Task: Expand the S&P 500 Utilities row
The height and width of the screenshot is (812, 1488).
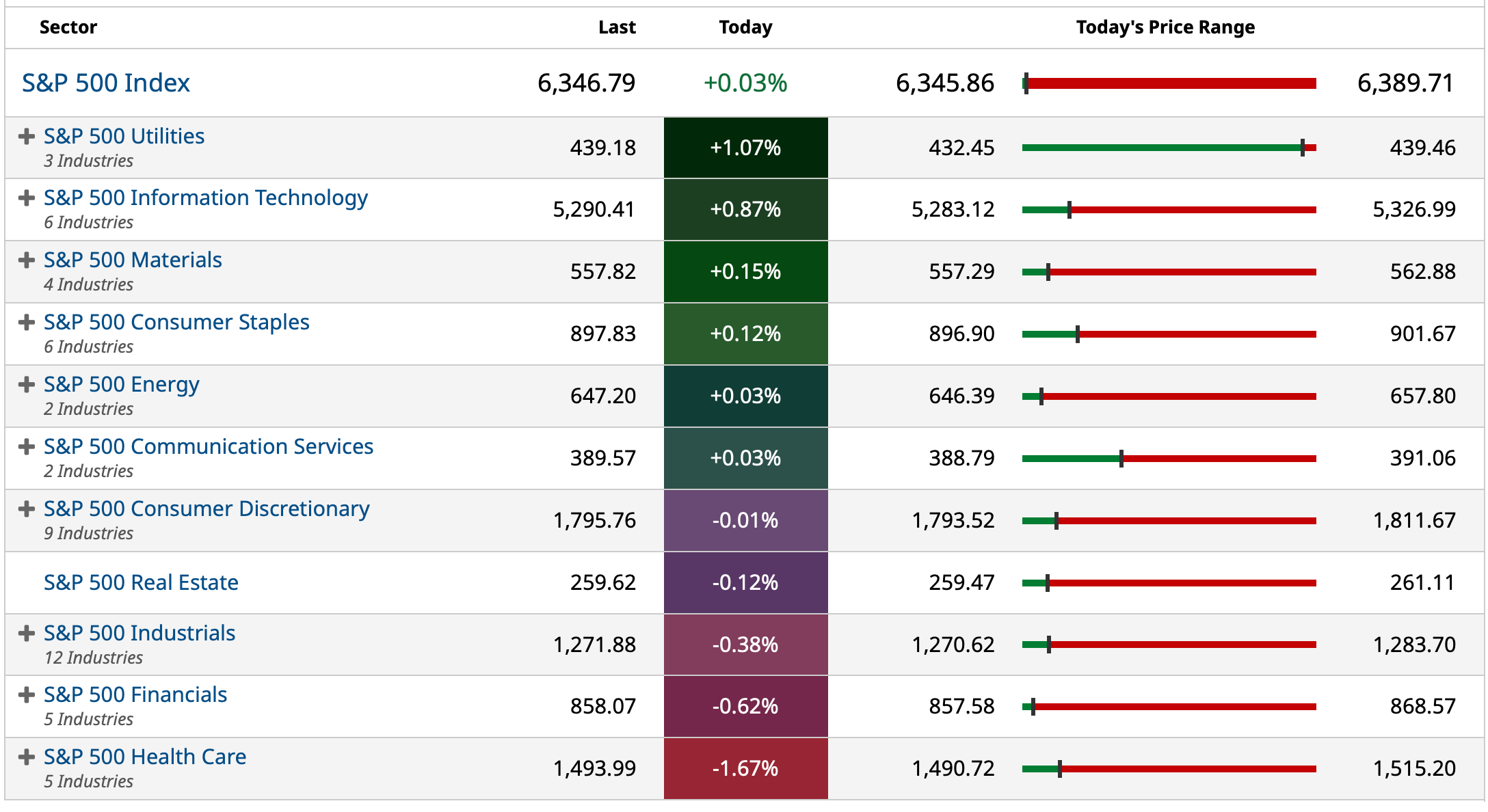Action: click(x=27, y=137)
